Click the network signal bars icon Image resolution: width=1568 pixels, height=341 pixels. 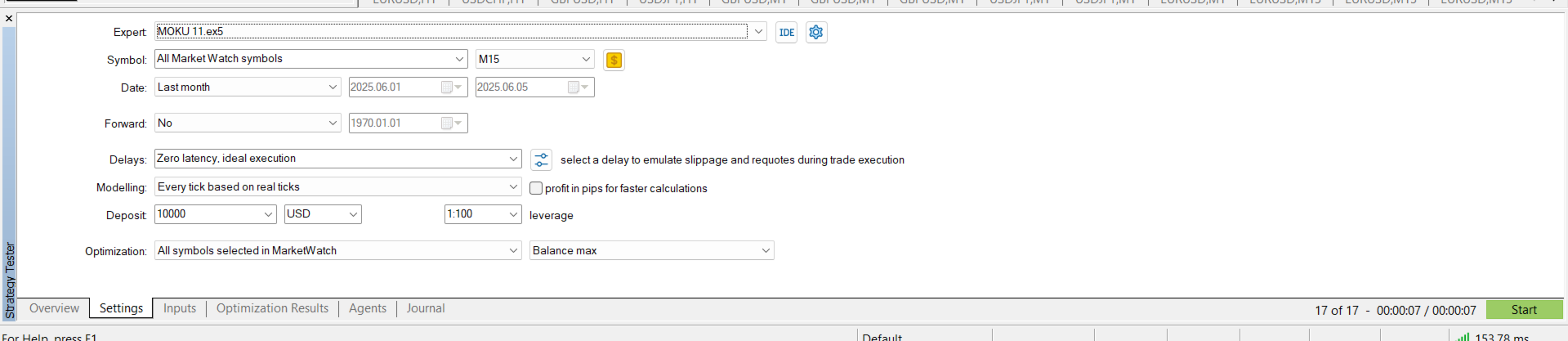coord(1463,336)
